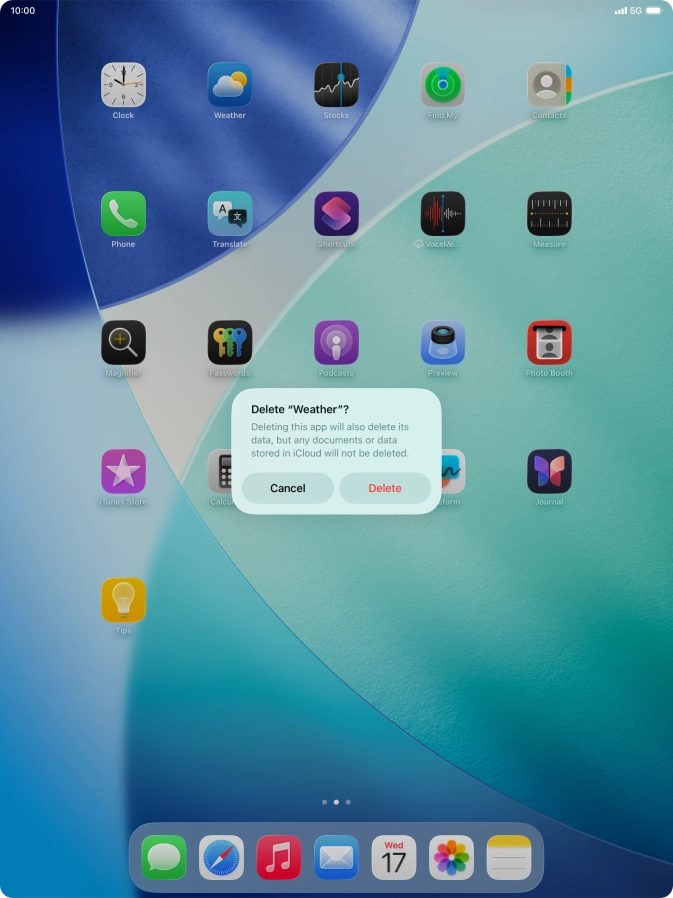Open the Passwords app
673x898 pixels.
pos(230,343)
